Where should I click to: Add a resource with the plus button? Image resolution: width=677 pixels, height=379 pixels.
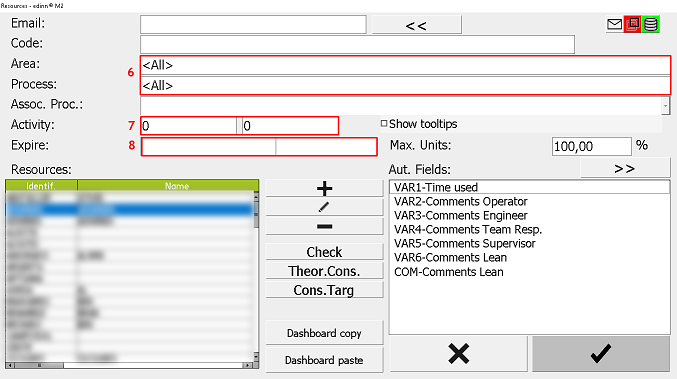[x=324, y=188]
